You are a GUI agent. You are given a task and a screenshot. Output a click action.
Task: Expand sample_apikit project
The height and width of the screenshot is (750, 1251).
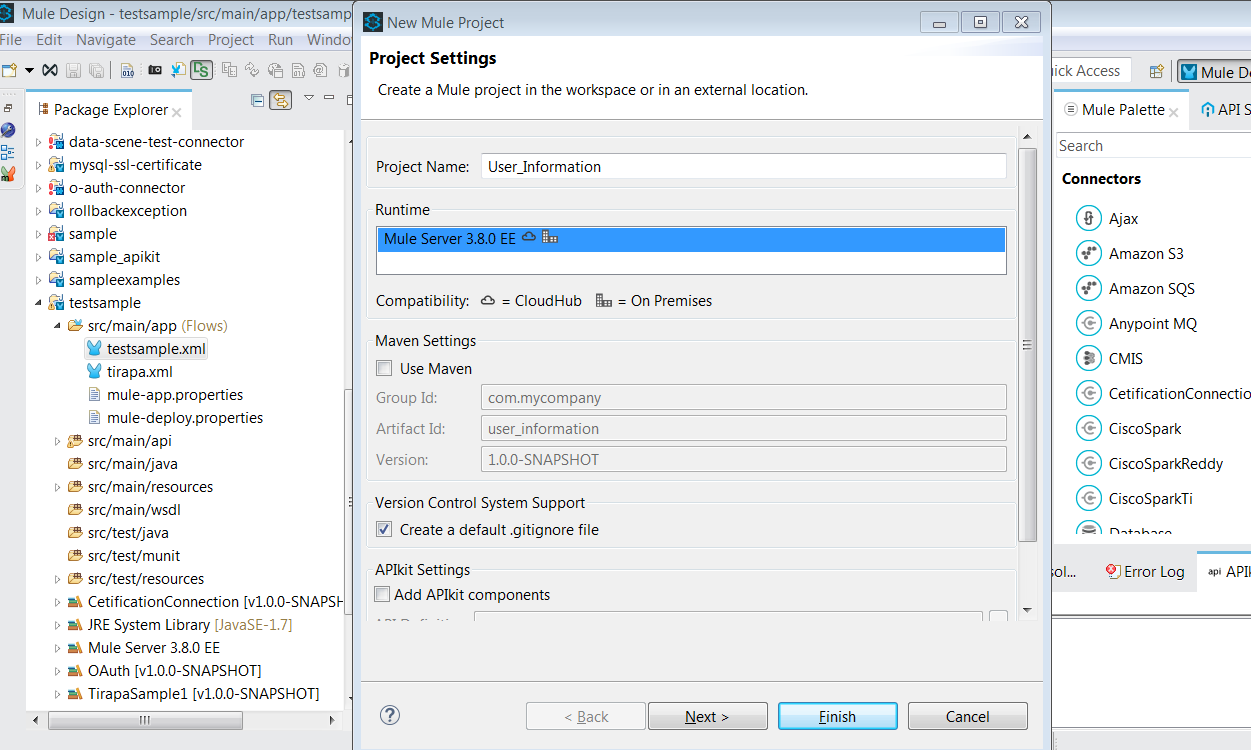[x=39, y=258]
